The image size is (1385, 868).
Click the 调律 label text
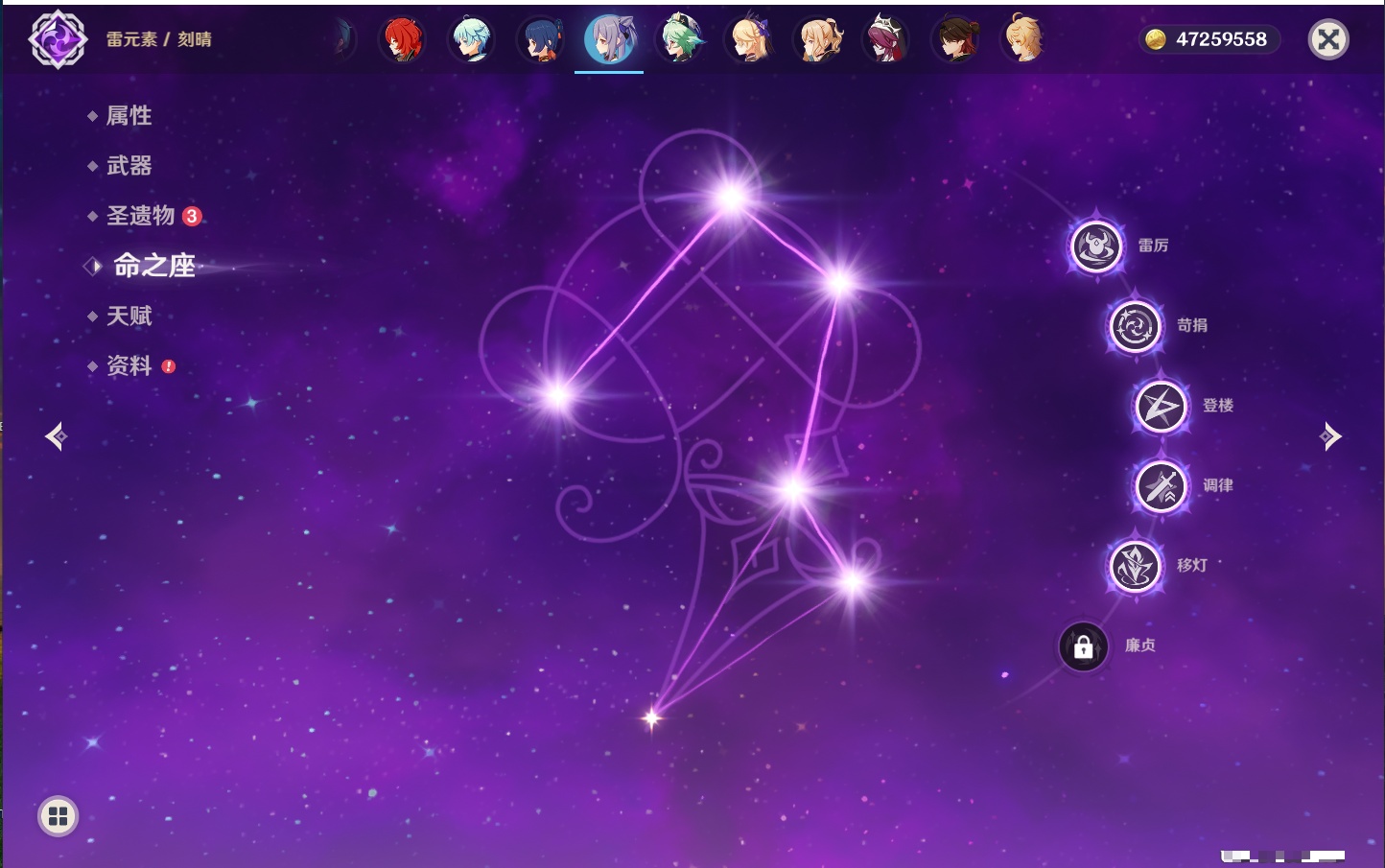click(1218, 485)
